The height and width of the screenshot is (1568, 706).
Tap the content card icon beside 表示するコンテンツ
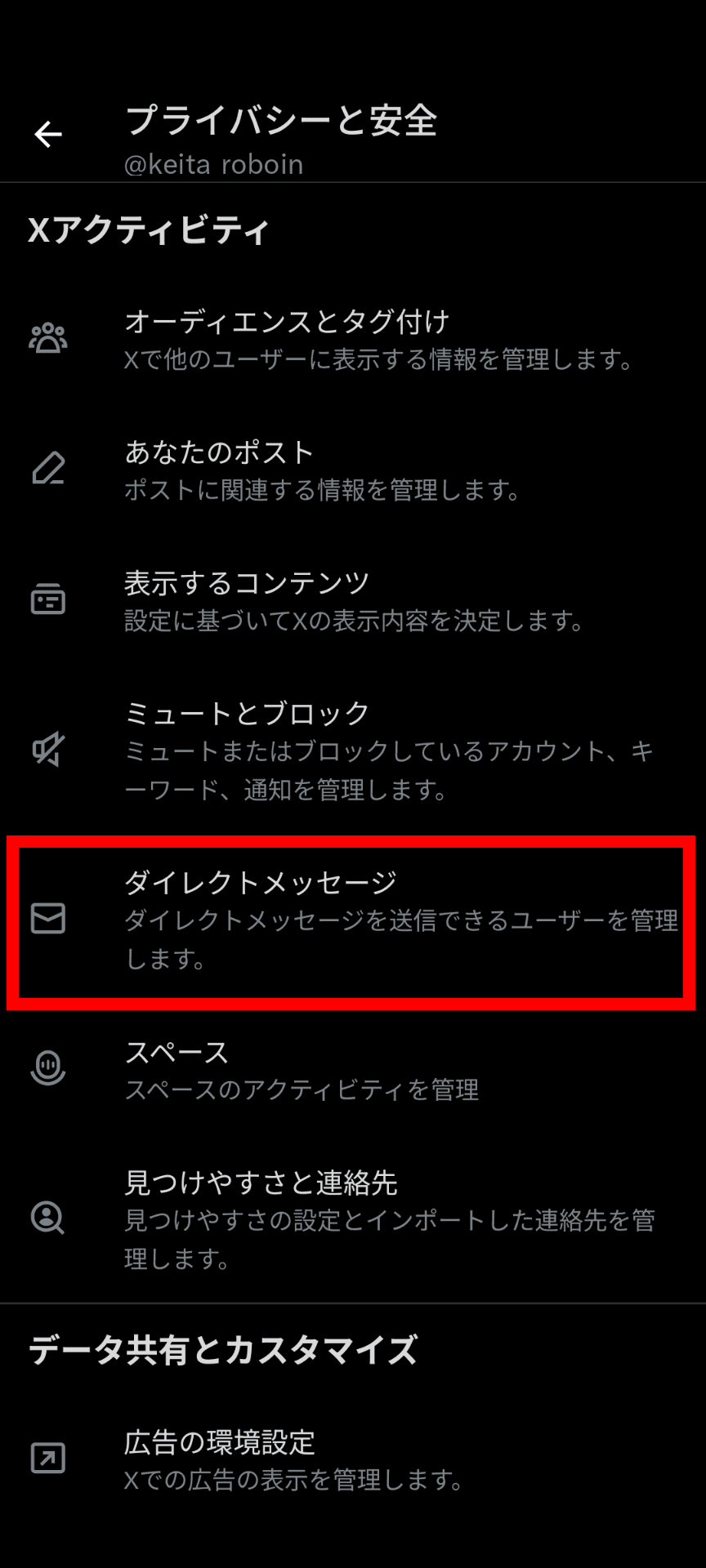click(48, 599)
